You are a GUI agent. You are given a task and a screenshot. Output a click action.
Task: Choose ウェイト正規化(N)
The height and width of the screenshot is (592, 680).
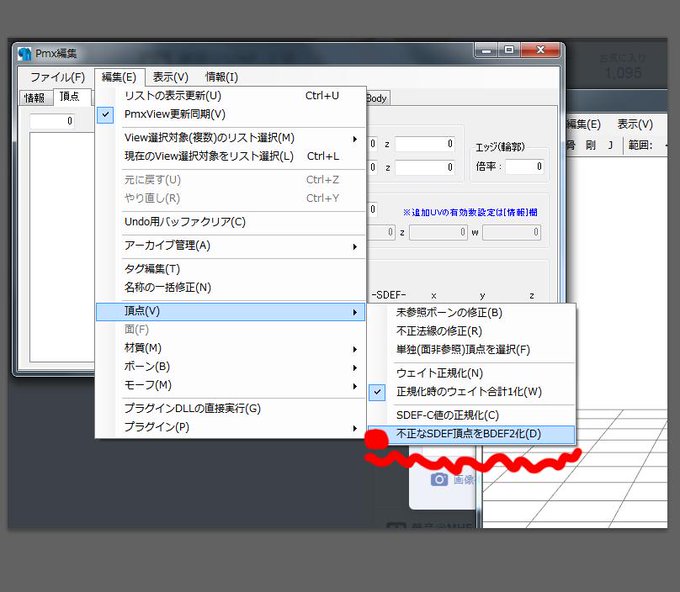[x=472, y=373]
